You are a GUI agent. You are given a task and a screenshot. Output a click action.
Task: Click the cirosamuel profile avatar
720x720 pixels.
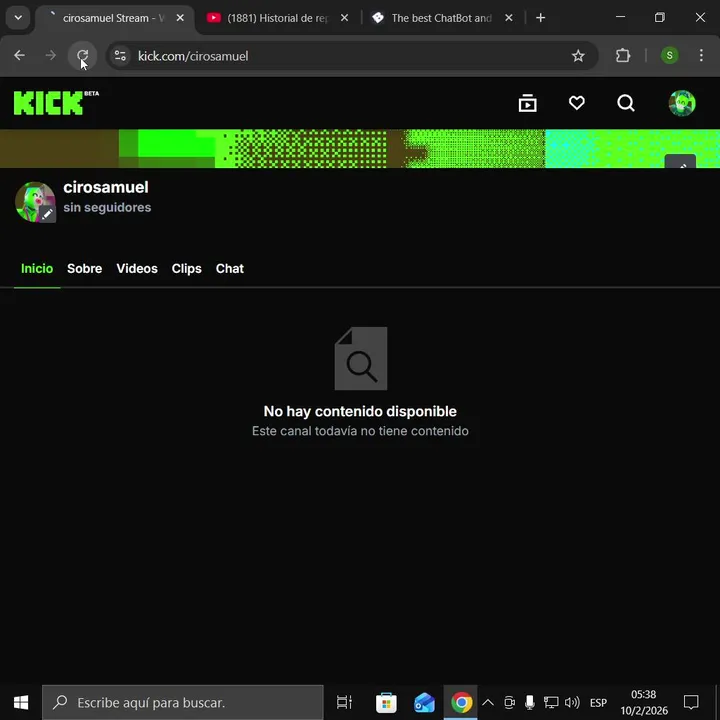pyautogui.click(x=33, y=201)
